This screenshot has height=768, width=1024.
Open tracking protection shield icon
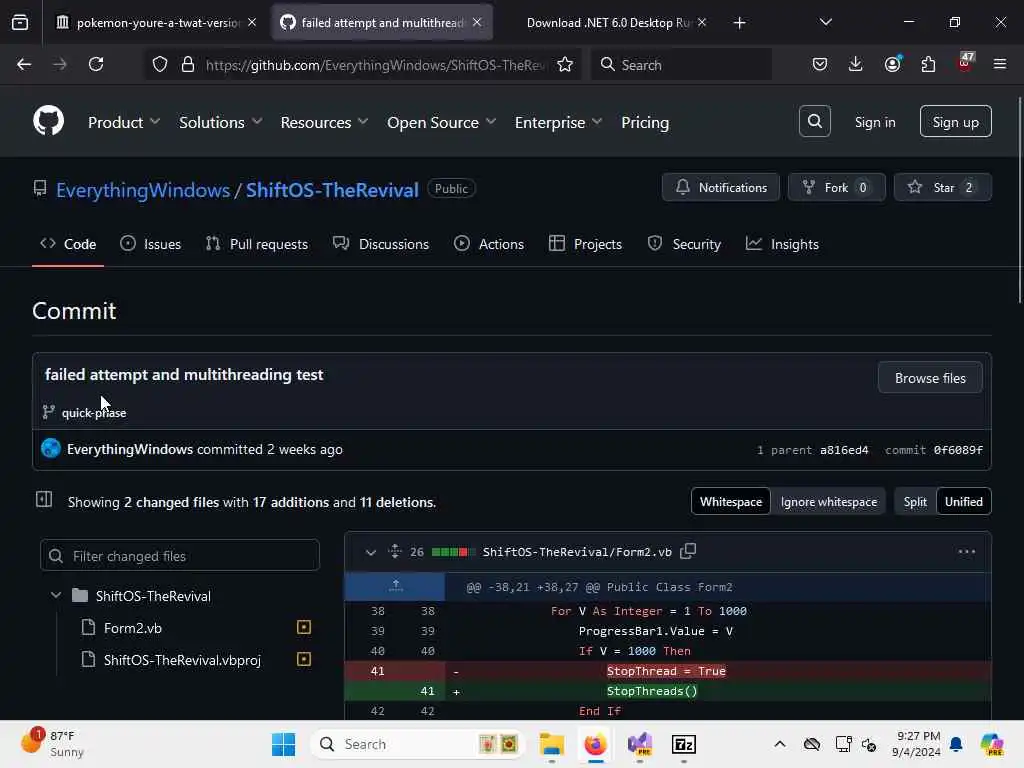160,65
